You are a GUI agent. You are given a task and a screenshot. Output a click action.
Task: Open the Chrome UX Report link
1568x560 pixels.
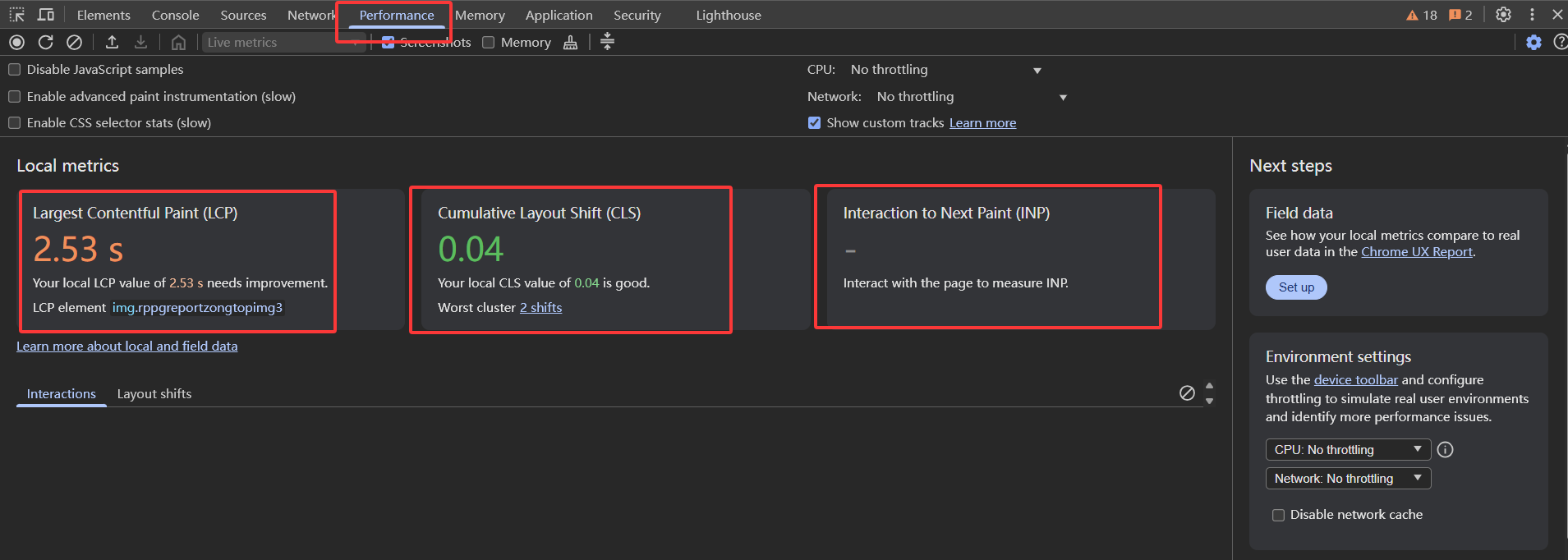pos(1417,252)
